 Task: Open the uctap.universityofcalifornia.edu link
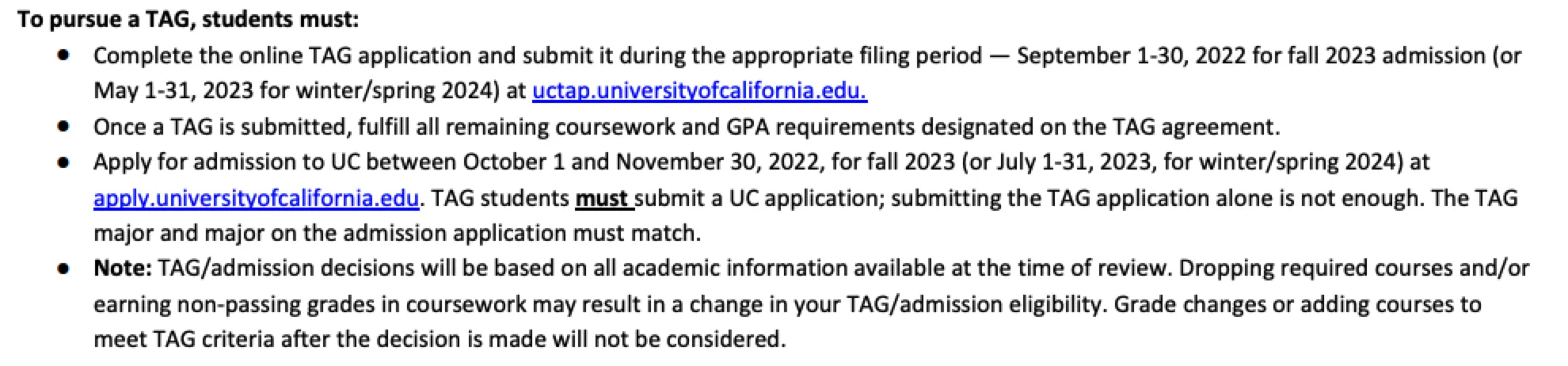699,90
